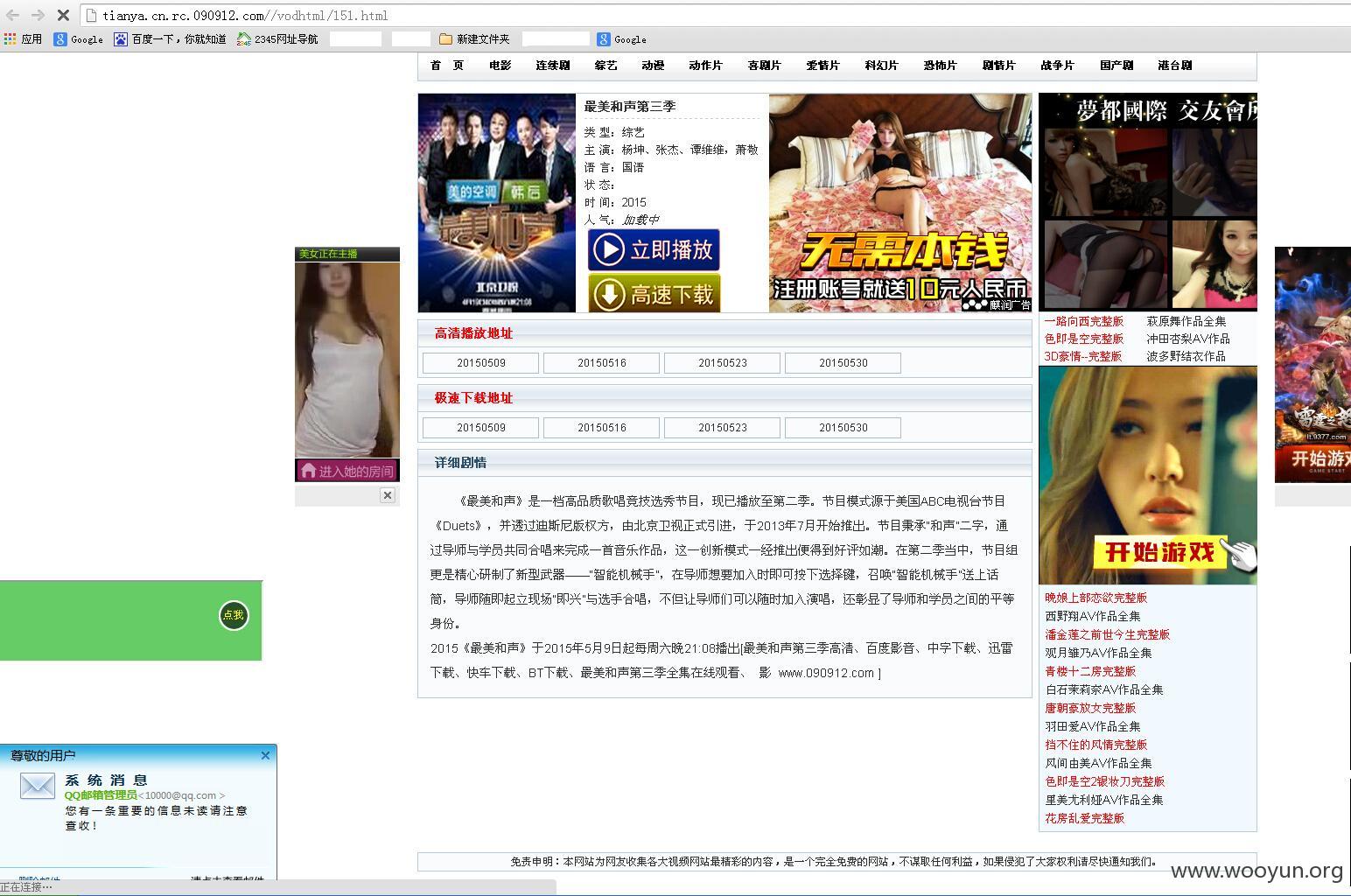
Task: Open the 2345网址导航 bookmark
Action: pos(277,38)
